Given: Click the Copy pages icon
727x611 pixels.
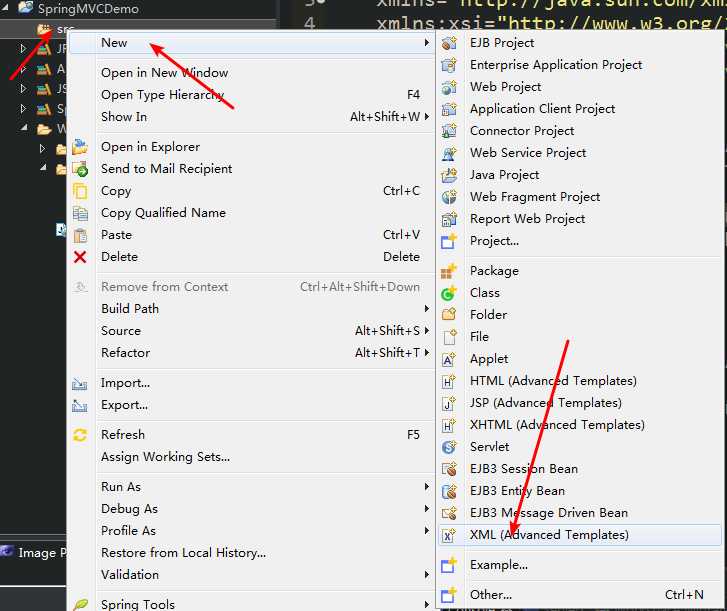Looking at the screenshot, I should (80, 191).
